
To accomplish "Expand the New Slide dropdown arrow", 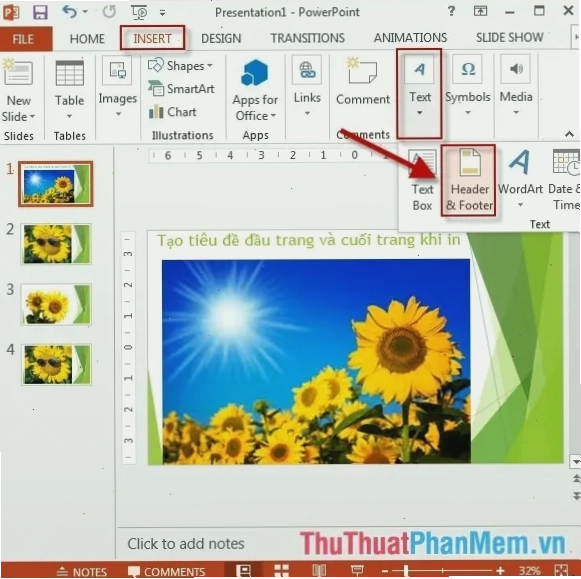I will (32, 117).
